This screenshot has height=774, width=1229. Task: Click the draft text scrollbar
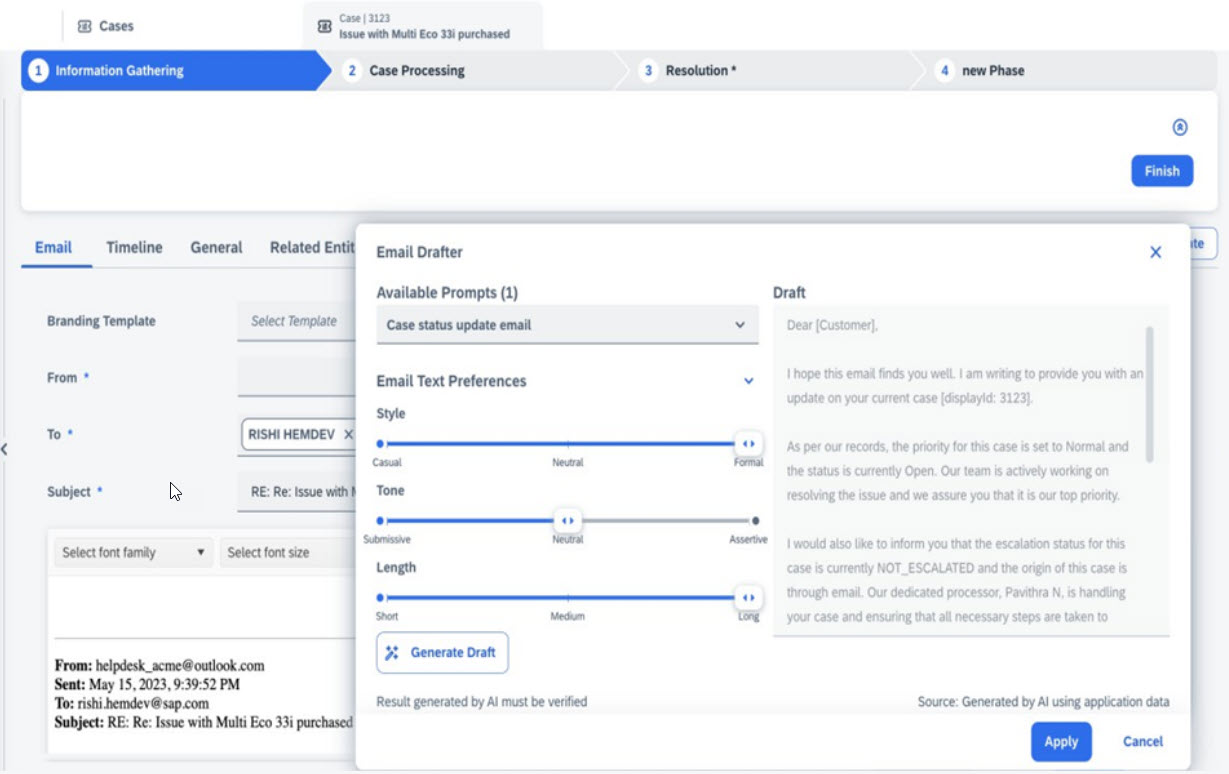(x=1150, y=394)
